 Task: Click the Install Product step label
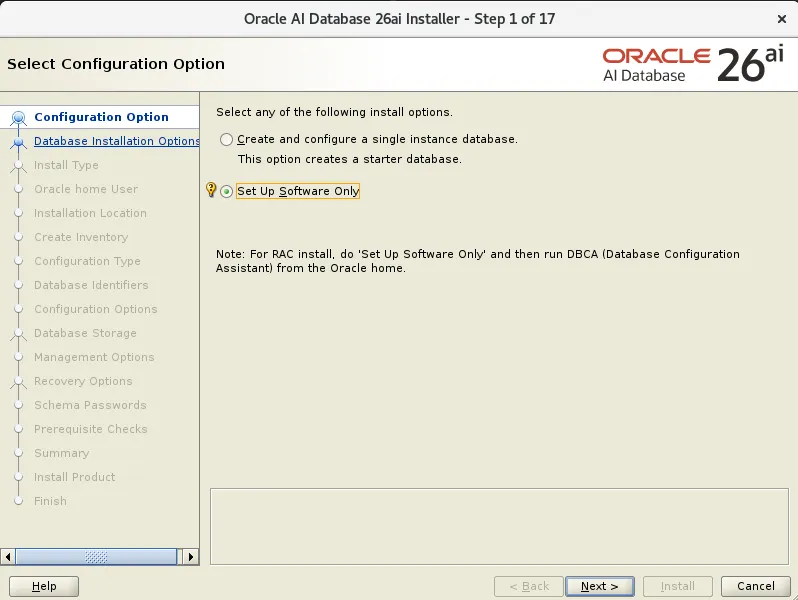(x=74, y=477)
